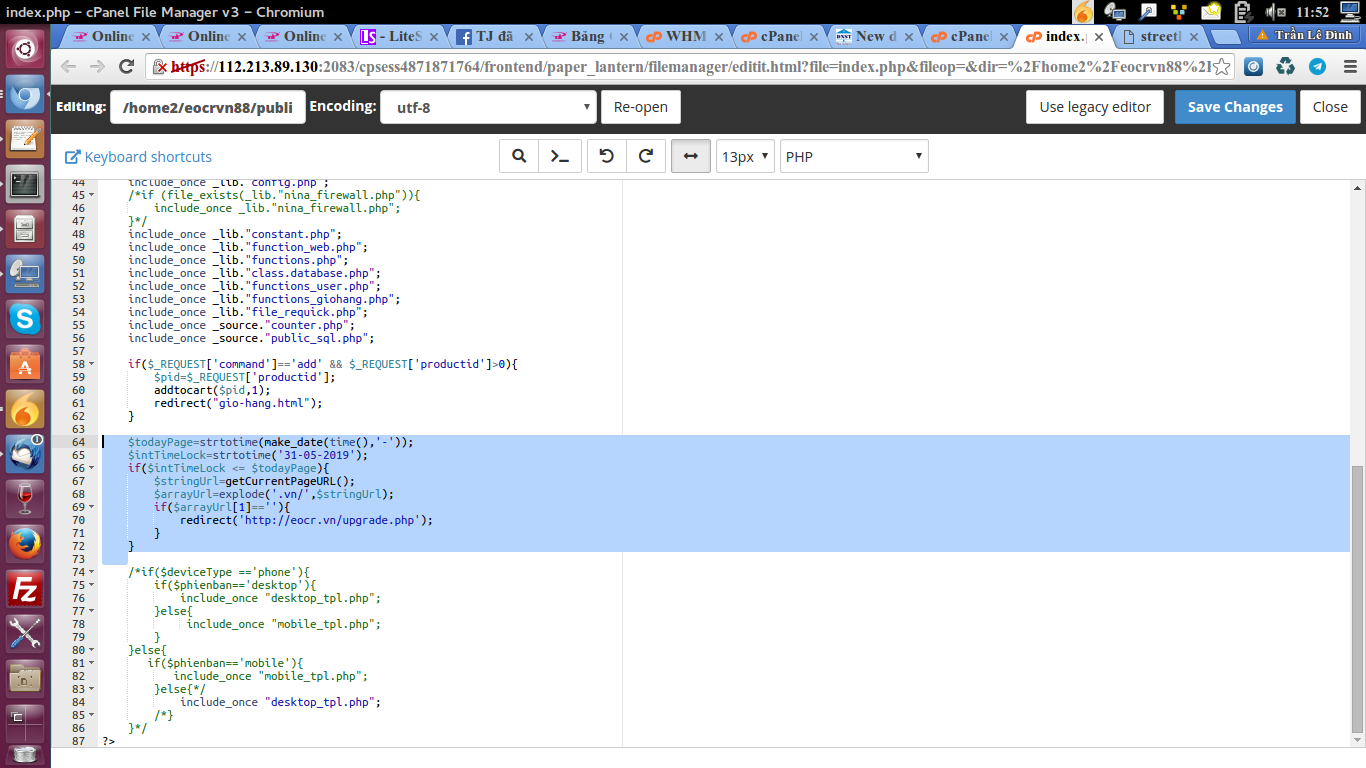Click the Trần Lê Đình profile button
The image size is (1366, 768).
[1304, 35]
